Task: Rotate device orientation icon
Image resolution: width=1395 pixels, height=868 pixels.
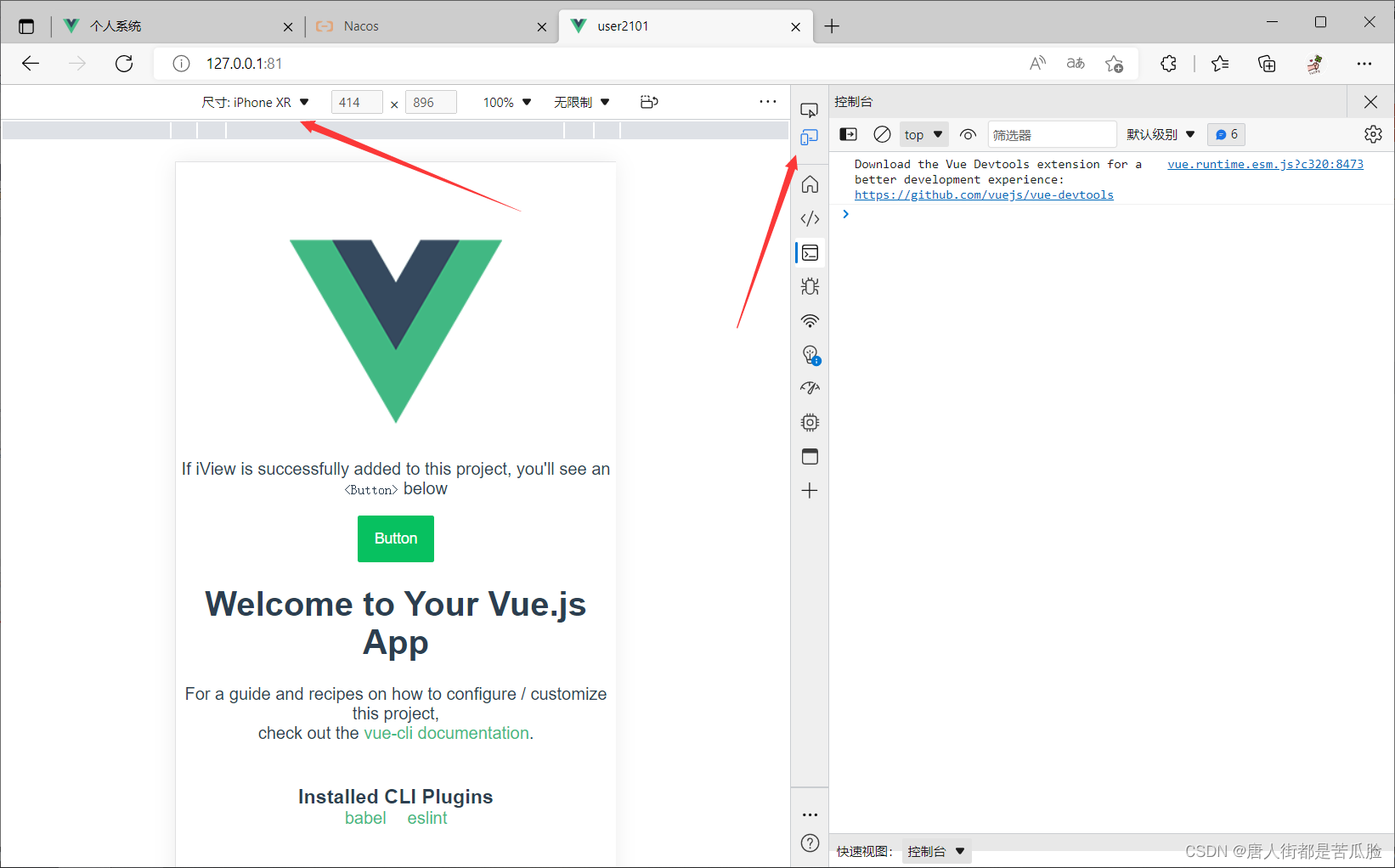Action: (649, 102)
